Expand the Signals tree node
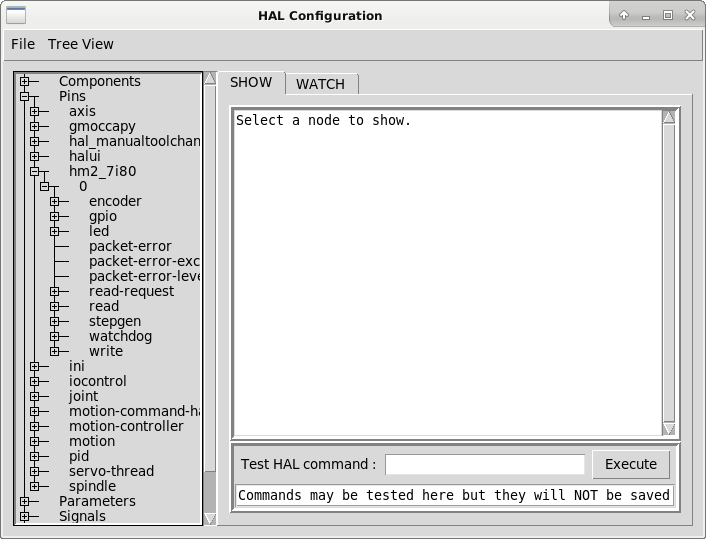706x539 pixels. tap(24, 516)
